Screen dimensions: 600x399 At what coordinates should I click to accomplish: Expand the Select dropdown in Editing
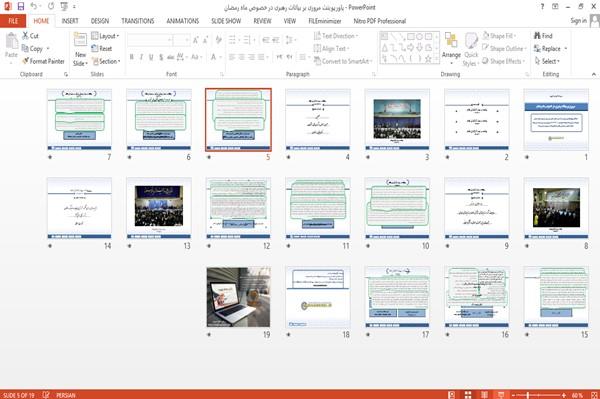tap(548, 61)
